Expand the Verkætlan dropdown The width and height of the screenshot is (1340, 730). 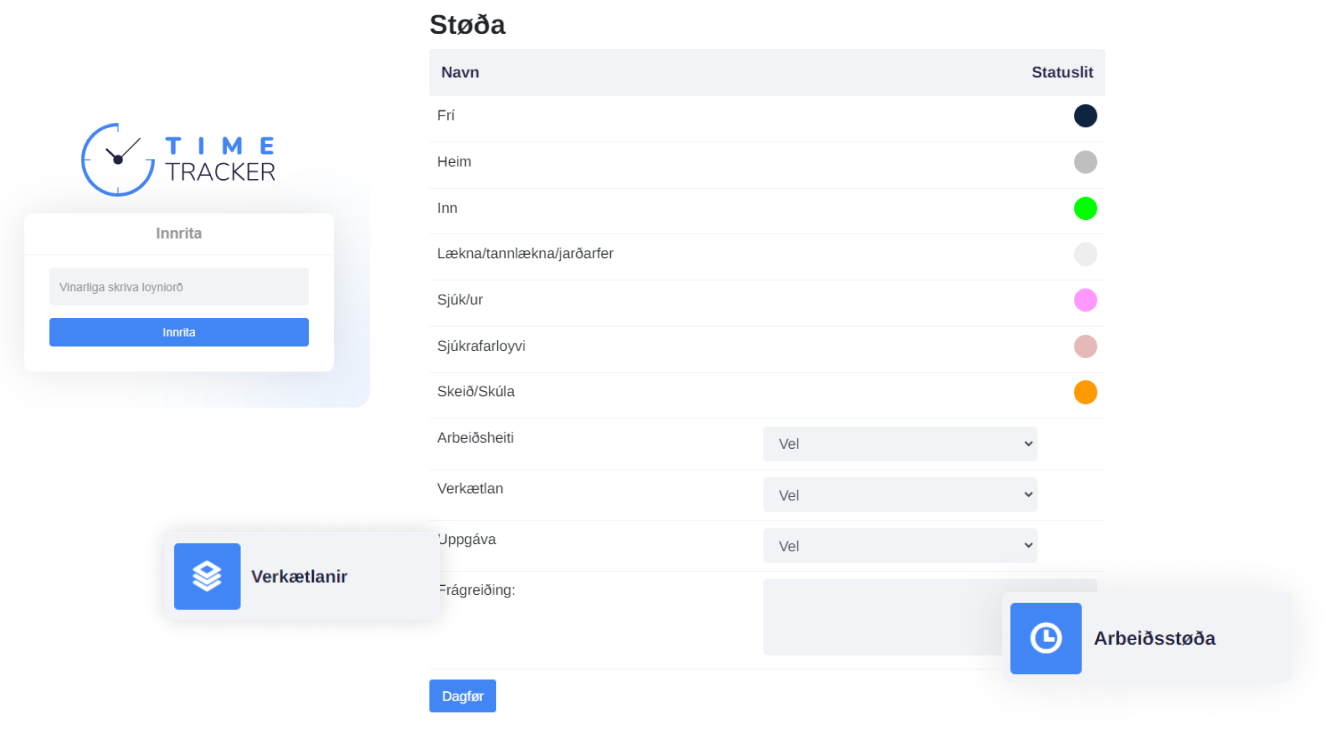(899, 495)
